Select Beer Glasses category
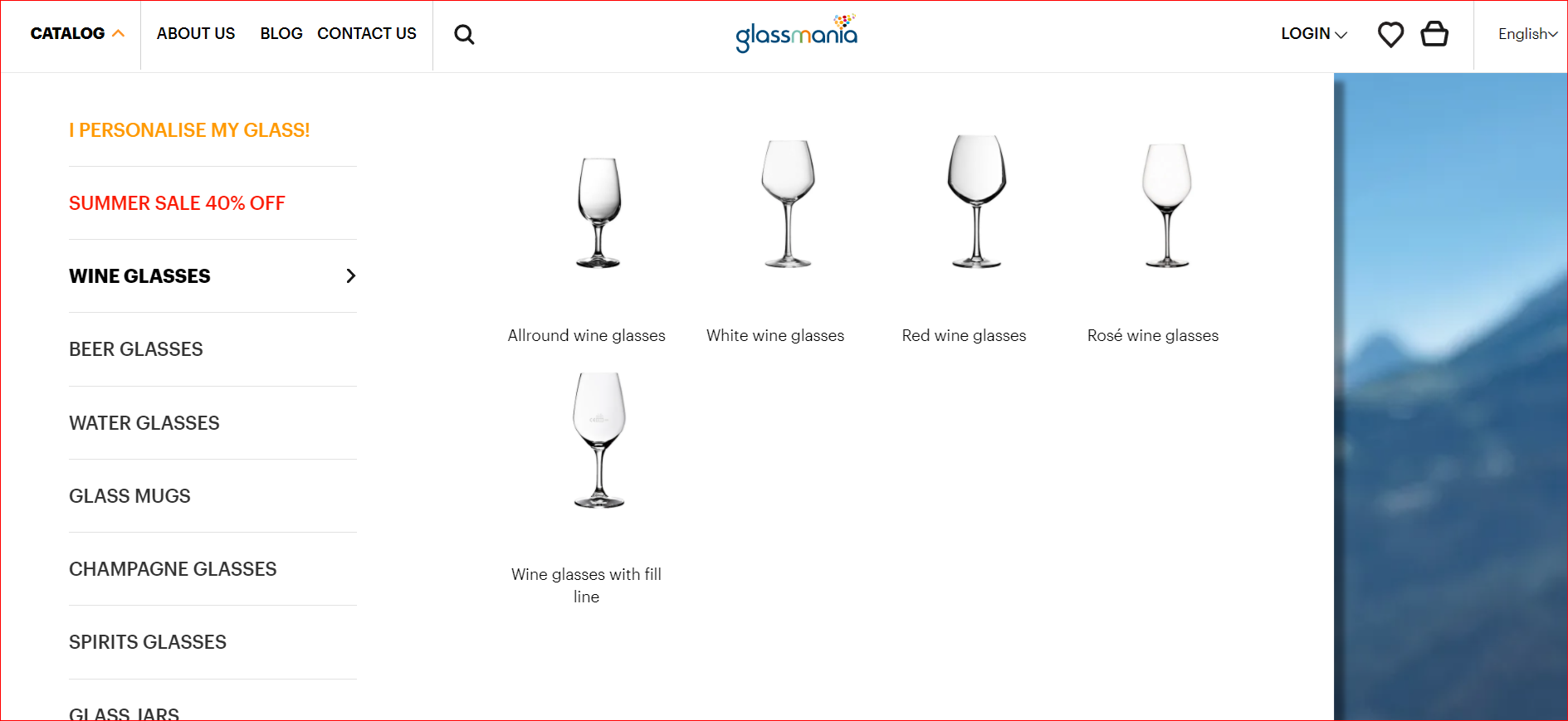 136,349
